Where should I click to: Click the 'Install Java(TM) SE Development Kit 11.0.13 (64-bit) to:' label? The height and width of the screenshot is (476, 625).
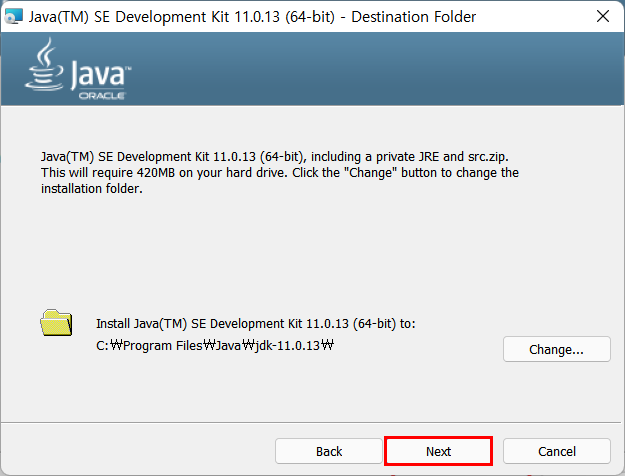point(256,323)
